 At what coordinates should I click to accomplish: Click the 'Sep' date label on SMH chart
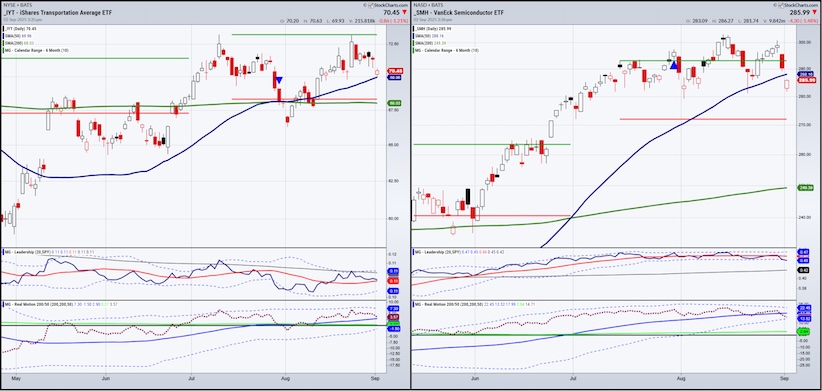784,377
